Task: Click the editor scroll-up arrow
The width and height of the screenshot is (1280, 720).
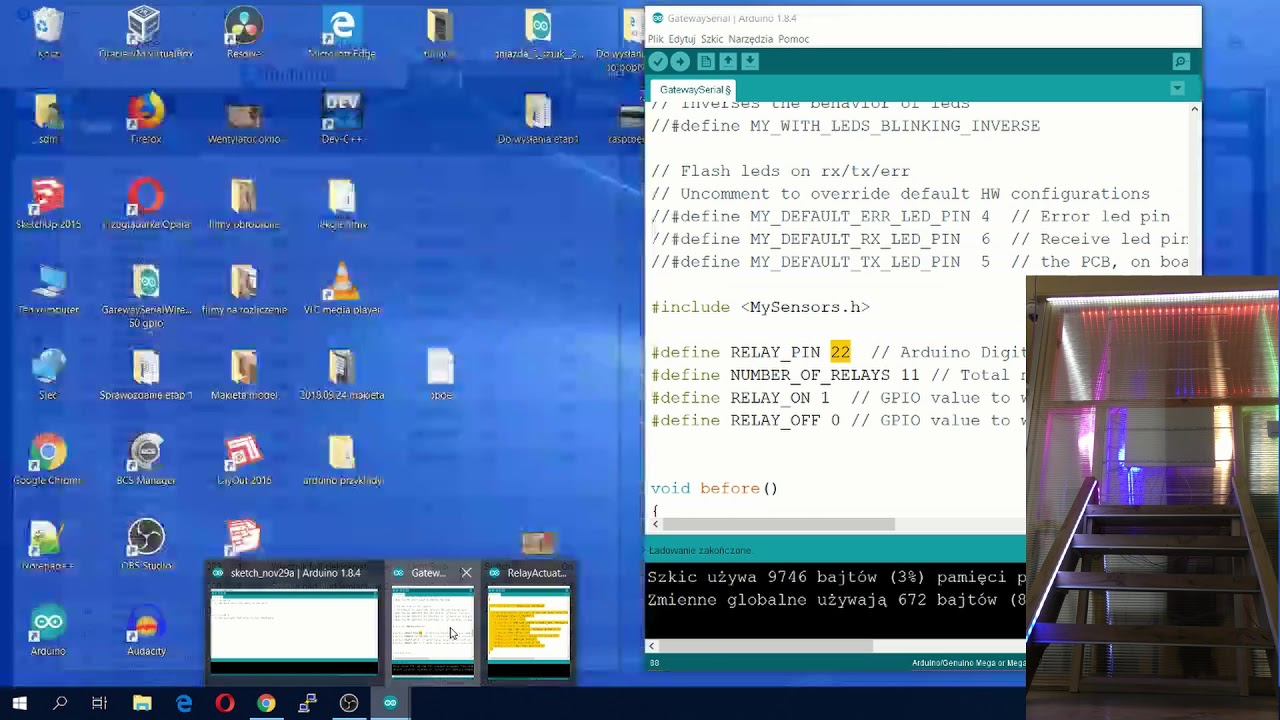Action: pos(1194,108)
